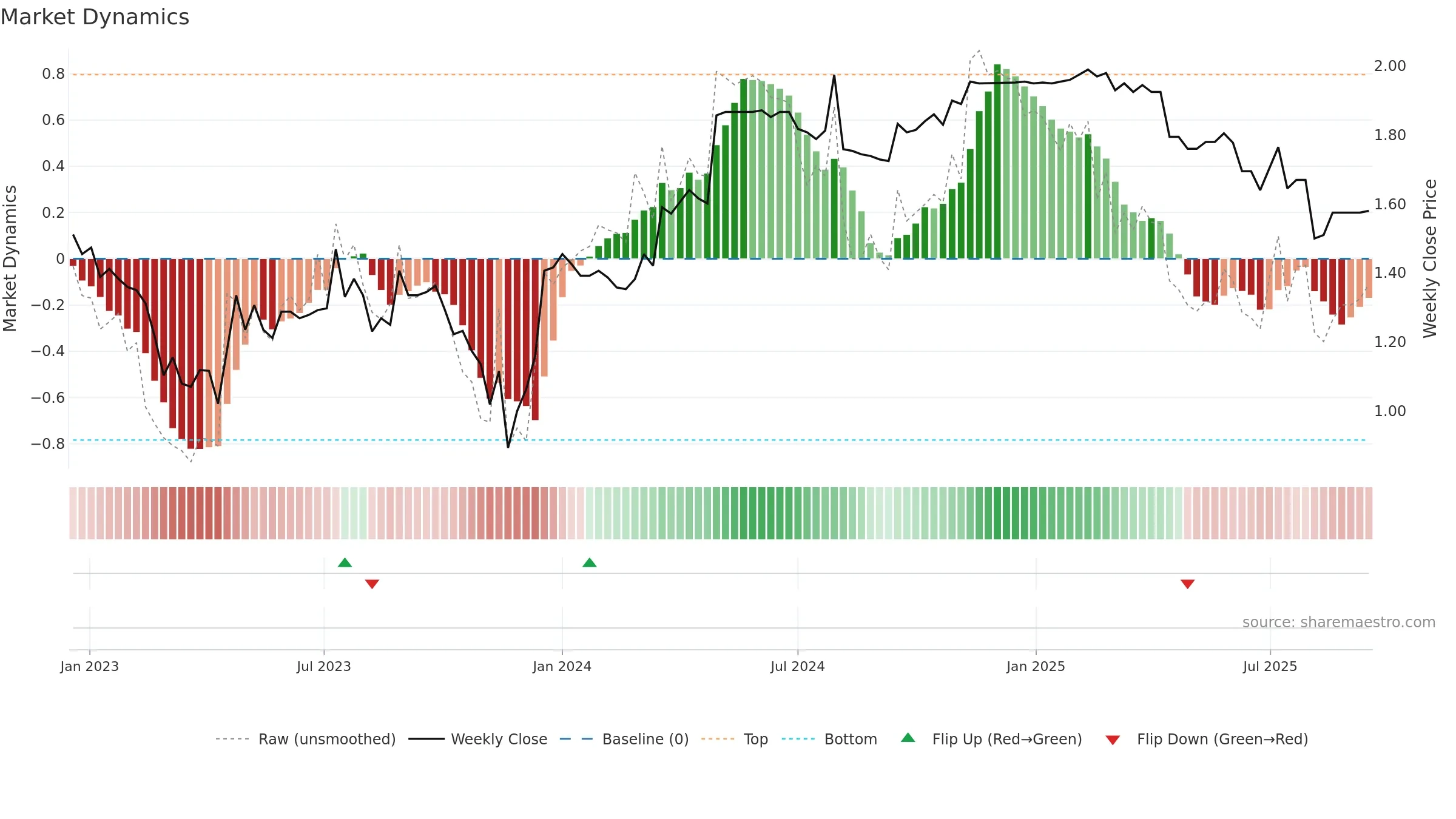Select the red flip-down marker near Aug 2023

[372, 584]
